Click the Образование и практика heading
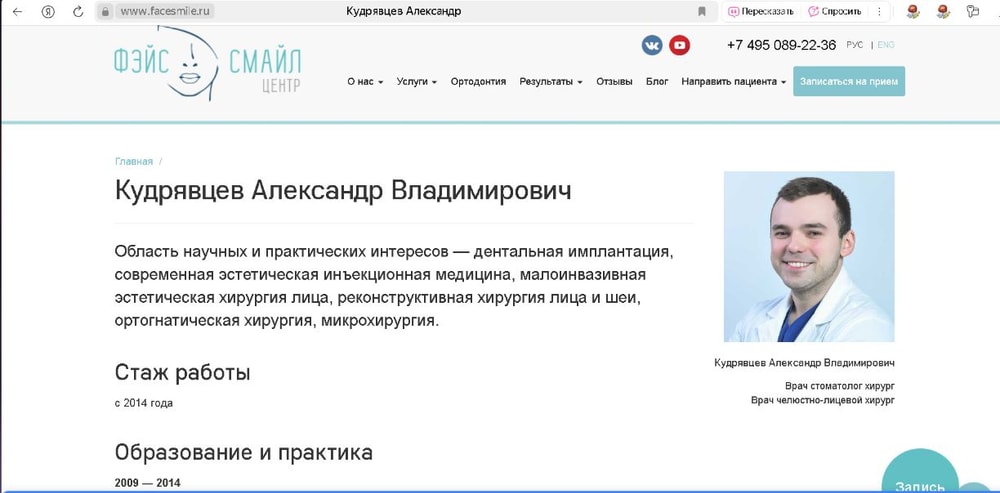Viewport: 1000px width, 493px height. [x=244, y=452]
